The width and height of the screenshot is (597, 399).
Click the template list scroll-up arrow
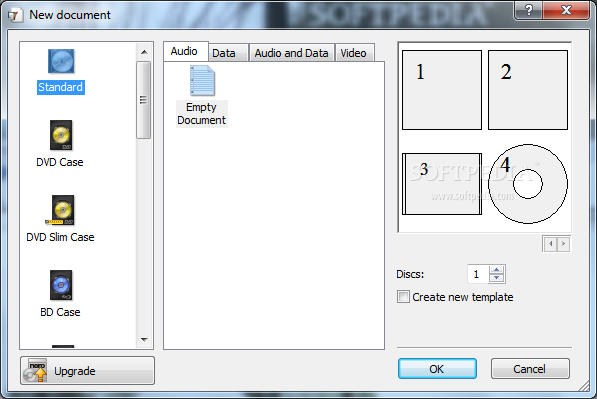point(144,52)
